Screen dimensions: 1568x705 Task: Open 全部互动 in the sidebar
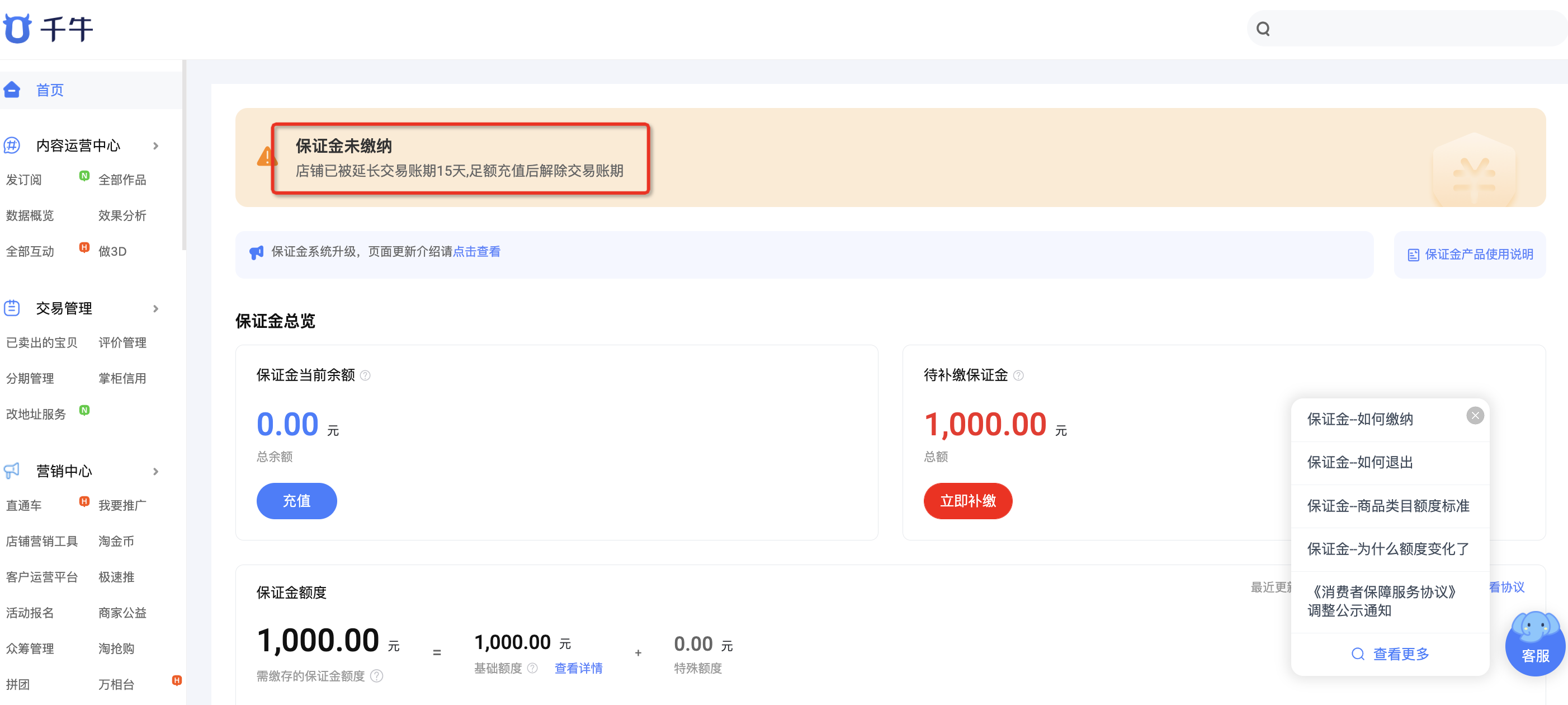(30, 251)
